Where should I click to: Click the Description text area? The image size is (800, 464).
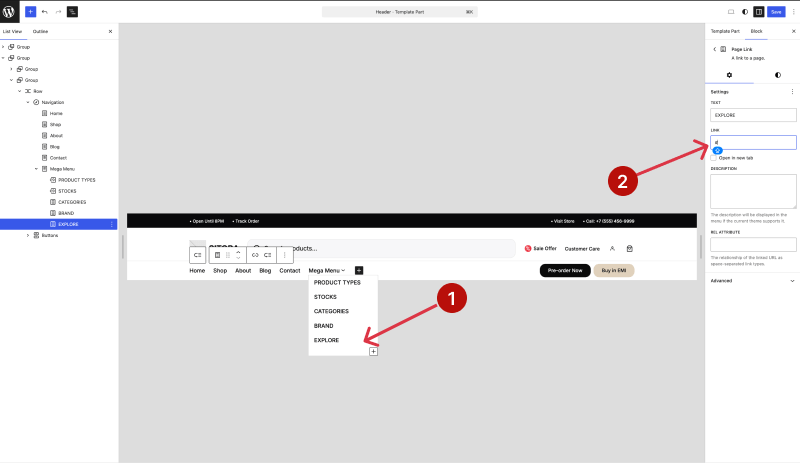753,191
